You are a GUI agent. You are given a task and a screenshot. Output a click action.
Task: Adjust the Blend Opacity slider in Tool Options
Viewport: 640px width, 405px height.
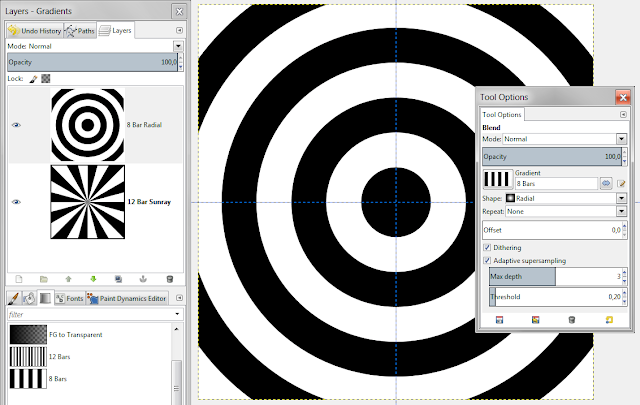(552, 157)
